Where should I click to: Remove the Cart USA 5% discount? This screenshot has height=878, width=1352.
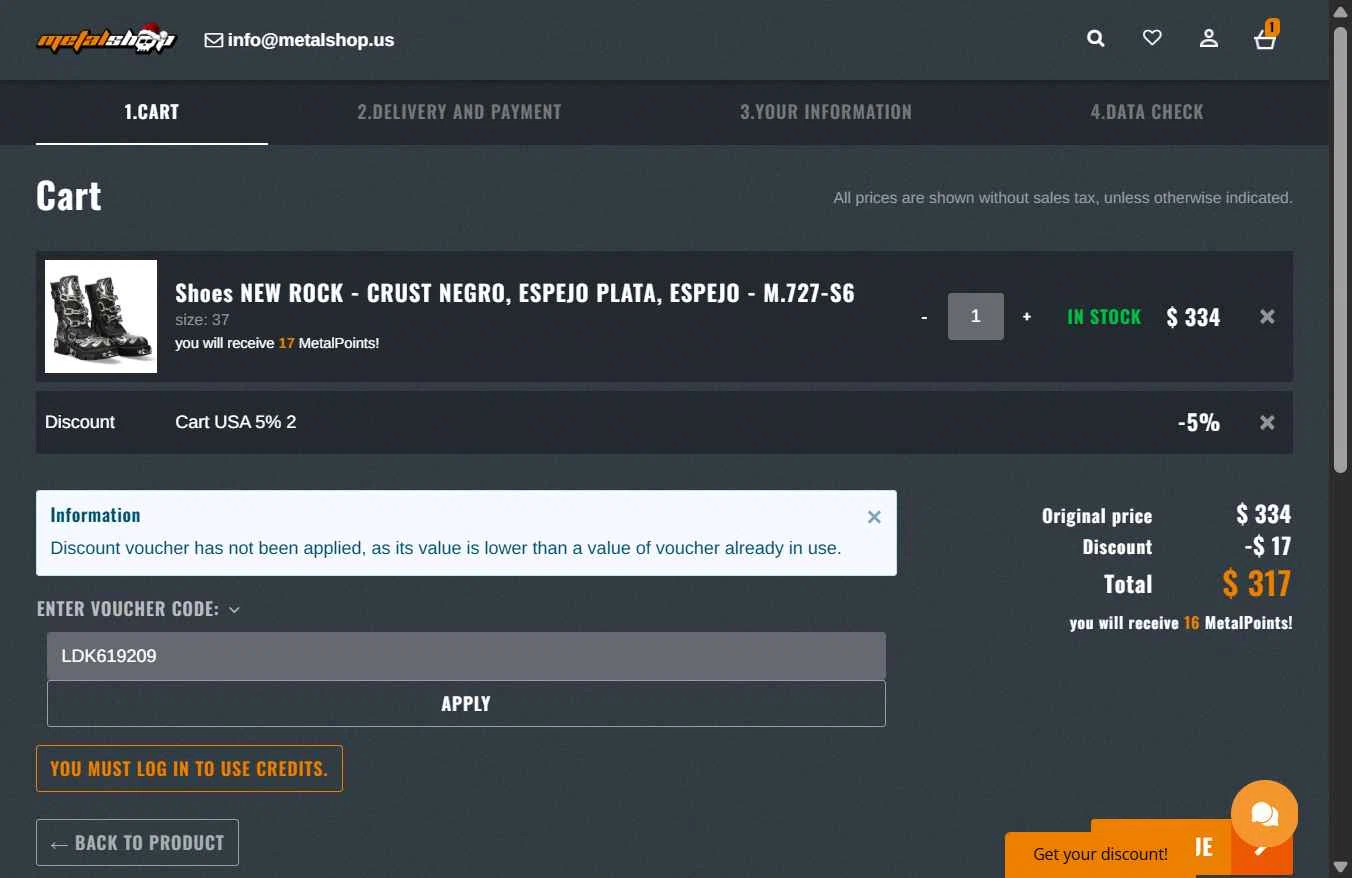(1267, 422)
